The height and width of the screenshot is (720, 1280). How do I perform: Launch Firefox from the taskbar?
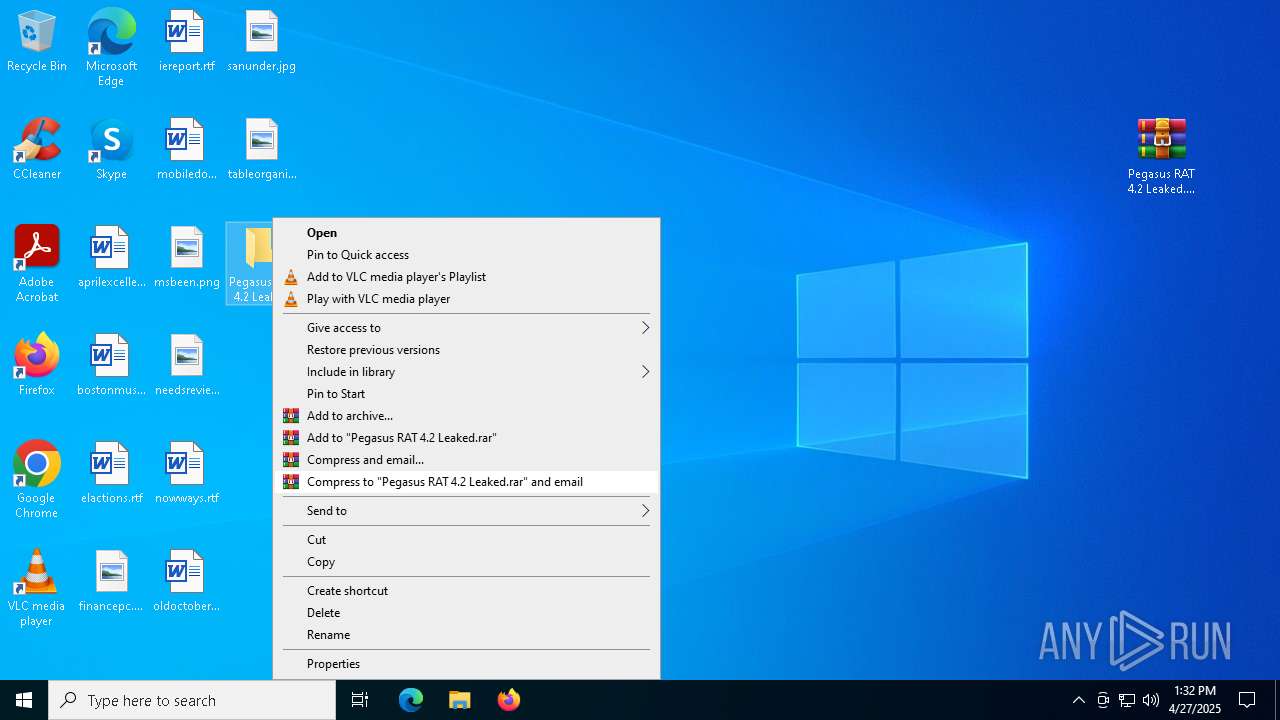[508, 700]
